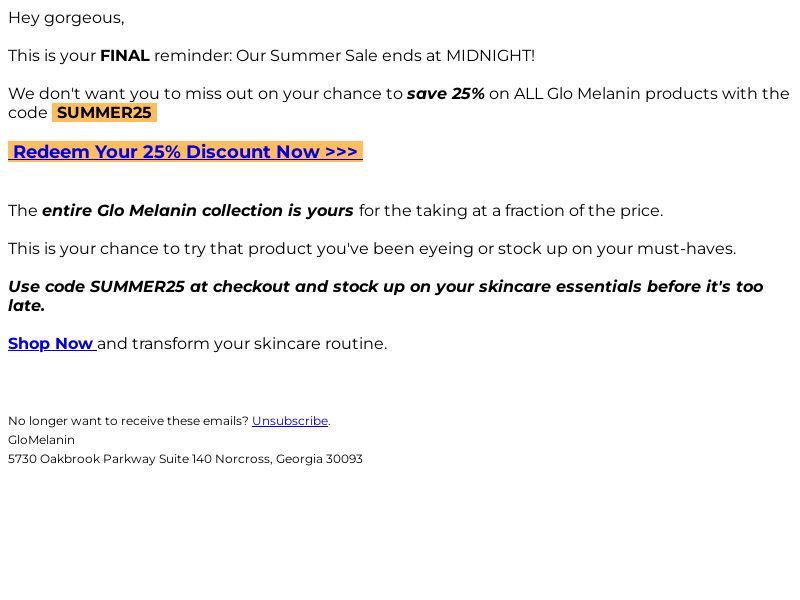Click the 'stock up on your must-haves' sentence

(617, 249)
